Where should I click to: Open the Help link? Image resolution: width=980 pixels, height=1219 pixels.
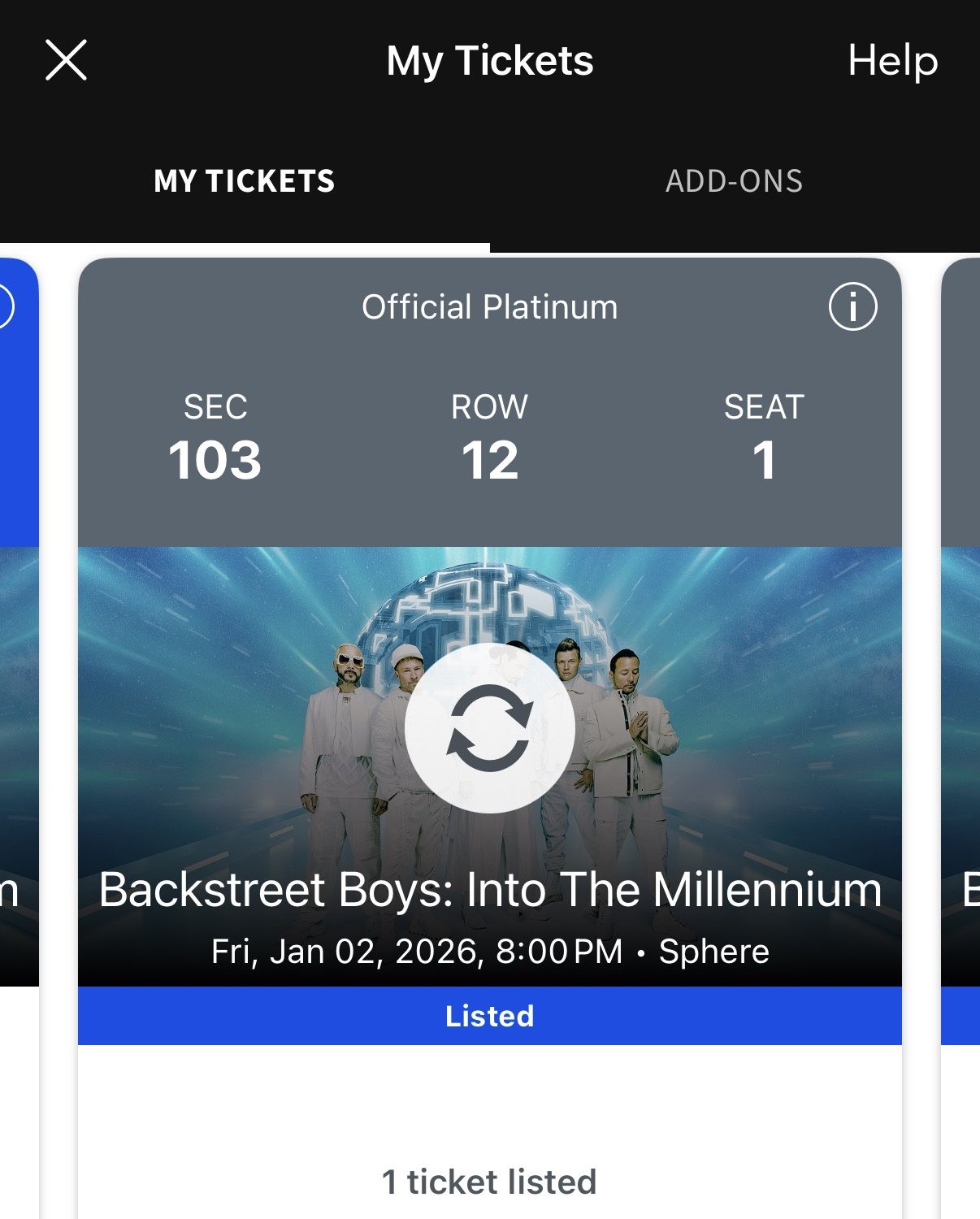click(x=892, y=61)
